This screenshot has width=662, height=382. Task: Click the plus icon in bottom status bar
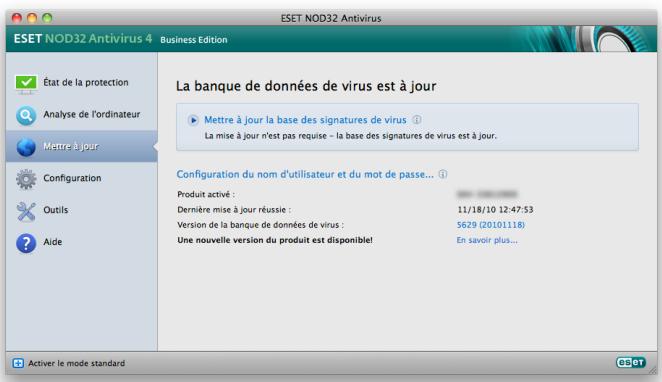18,363
